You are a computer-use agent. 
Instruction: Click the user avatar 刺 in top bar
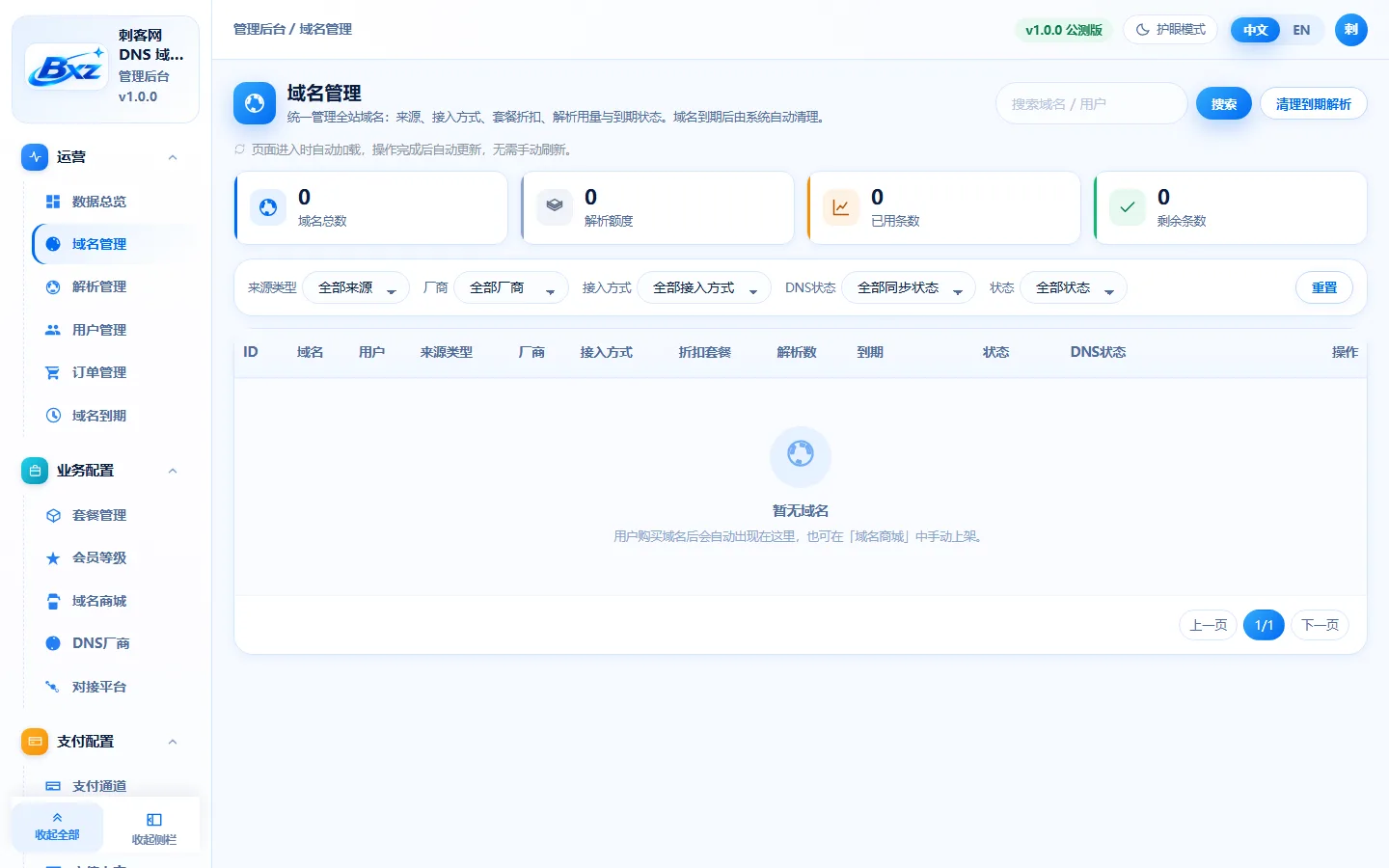coord(1351,30)
